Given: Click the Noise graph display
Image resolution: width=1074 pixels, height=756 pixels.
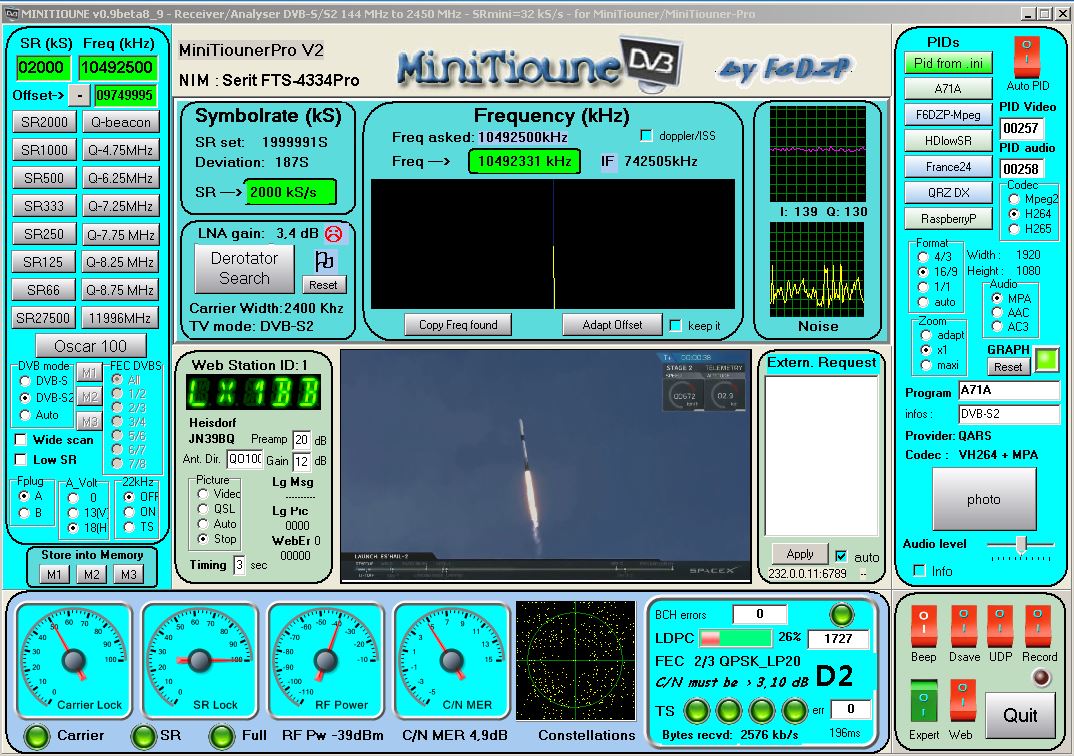Looking at the screenshot, I should tap(817, 270).
